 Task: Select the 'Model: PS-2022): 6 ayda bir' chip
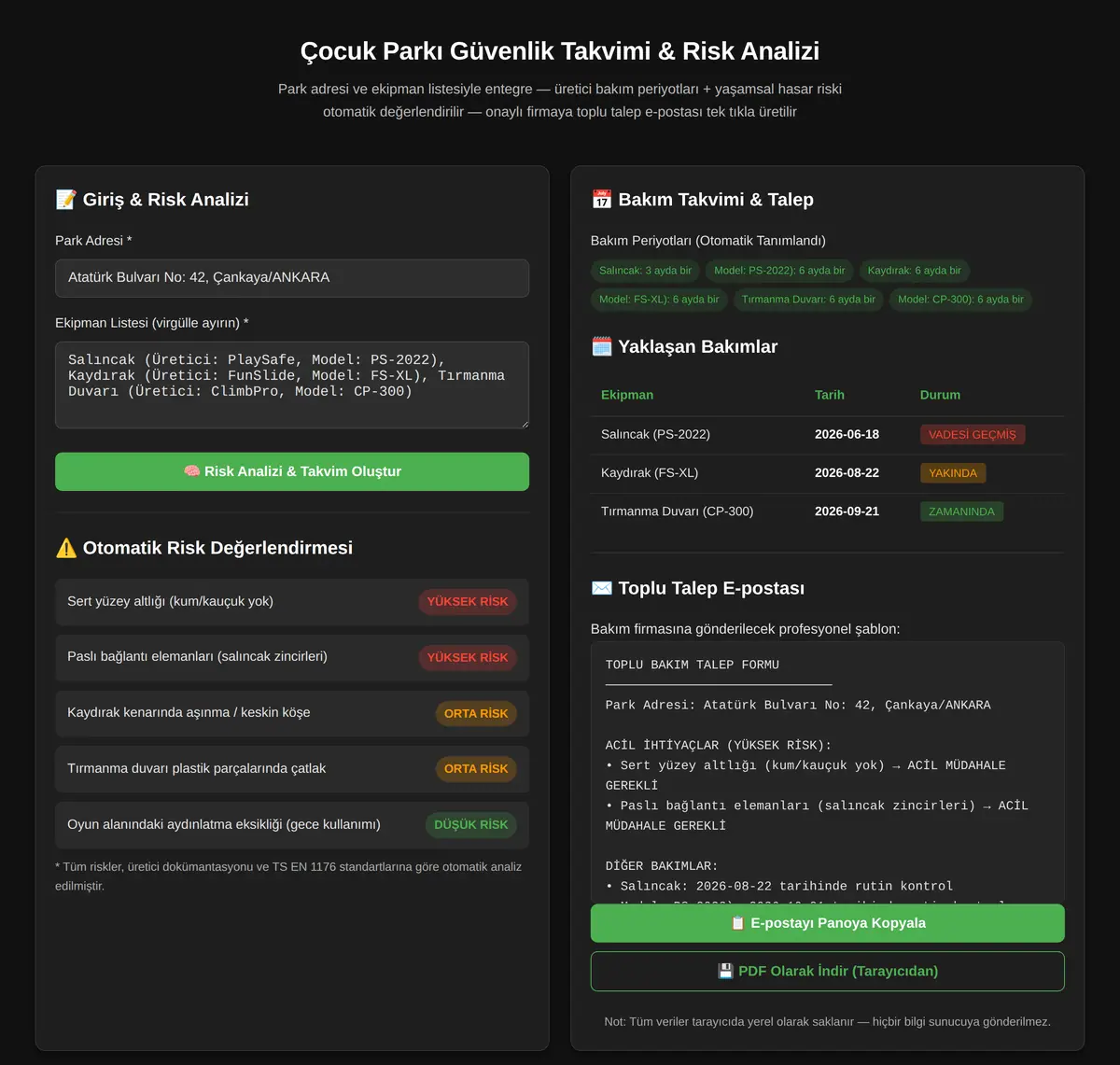(x=779, y=271)
